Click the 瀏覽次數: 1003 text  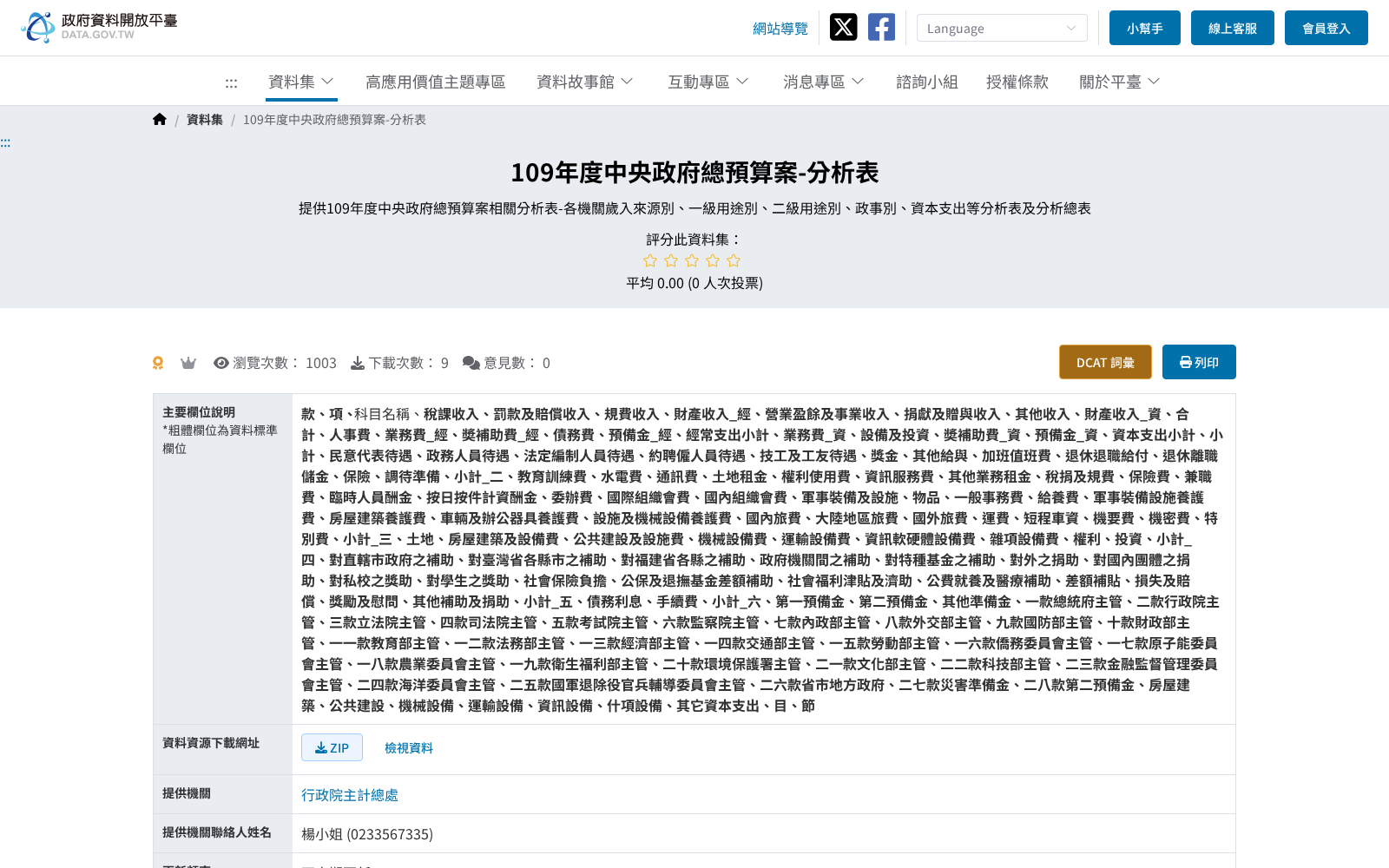(x=284, y=363)
